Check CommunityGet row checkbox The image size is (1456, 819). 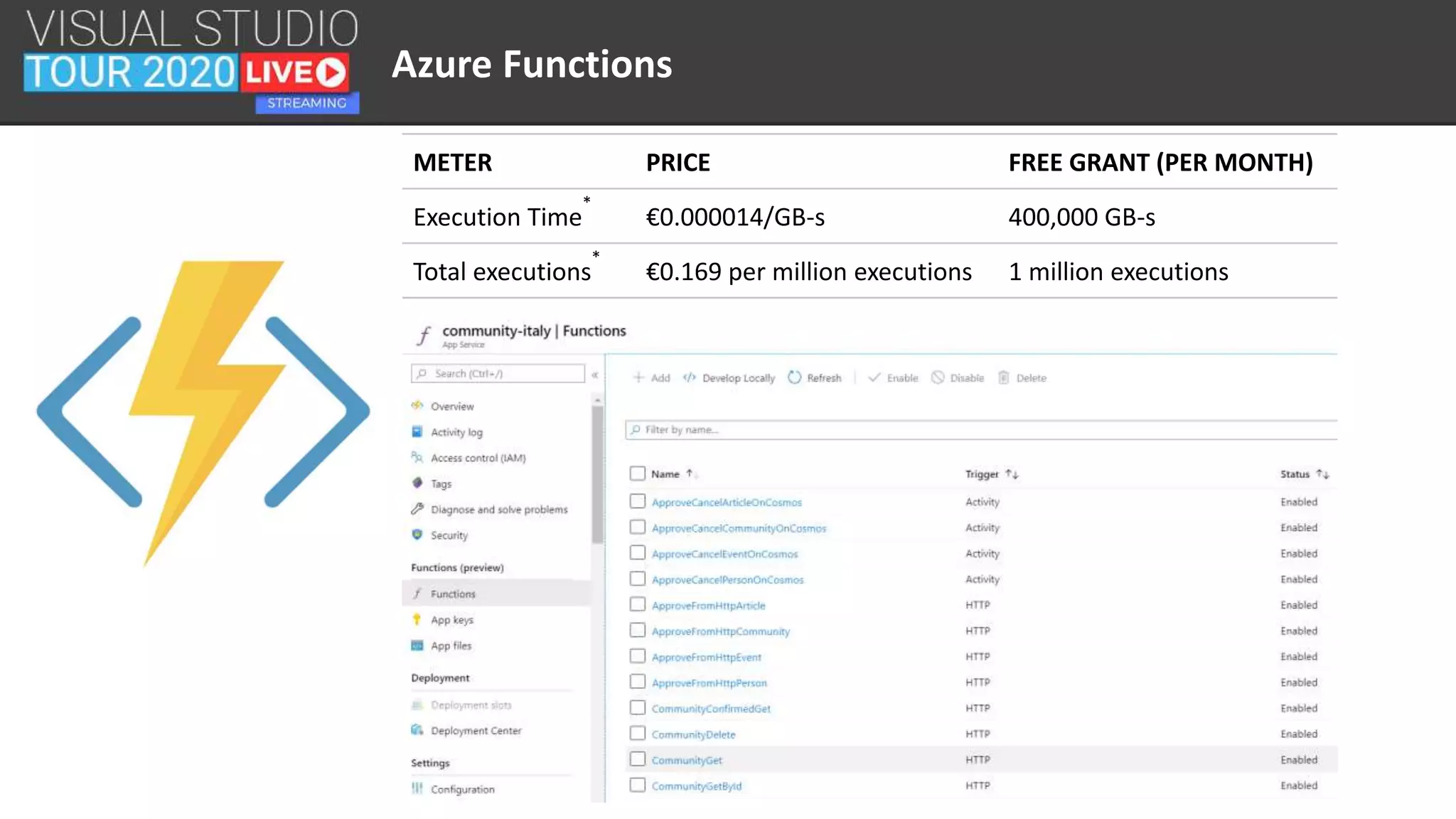pyautogui.click(x=638, y=759)
